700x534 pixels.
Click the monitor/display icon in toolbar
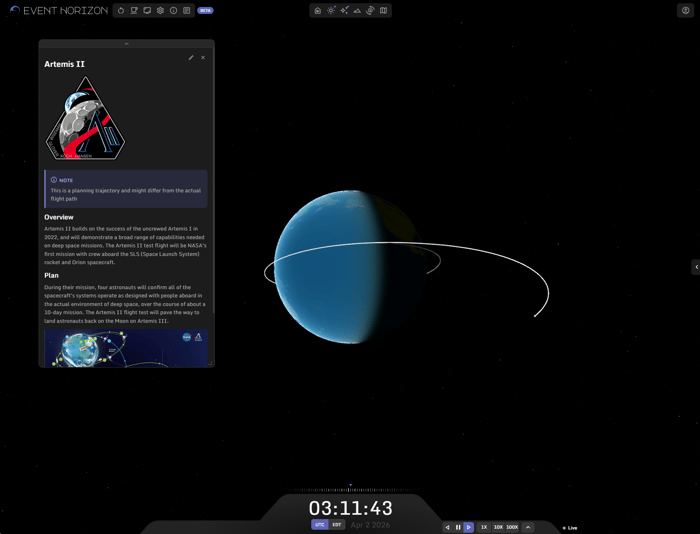click(147, 10)
